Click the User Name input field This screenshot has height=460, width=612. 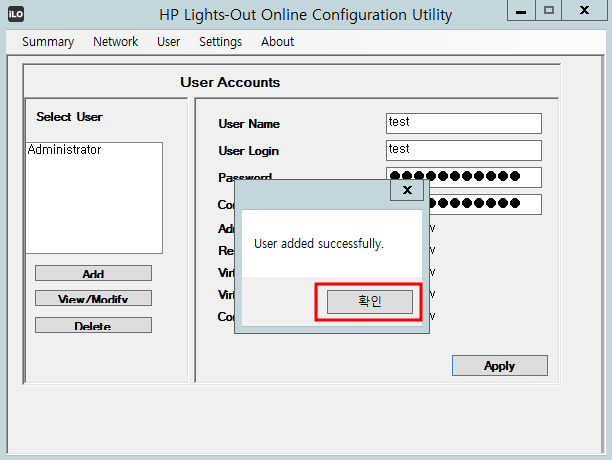[464, 123]
